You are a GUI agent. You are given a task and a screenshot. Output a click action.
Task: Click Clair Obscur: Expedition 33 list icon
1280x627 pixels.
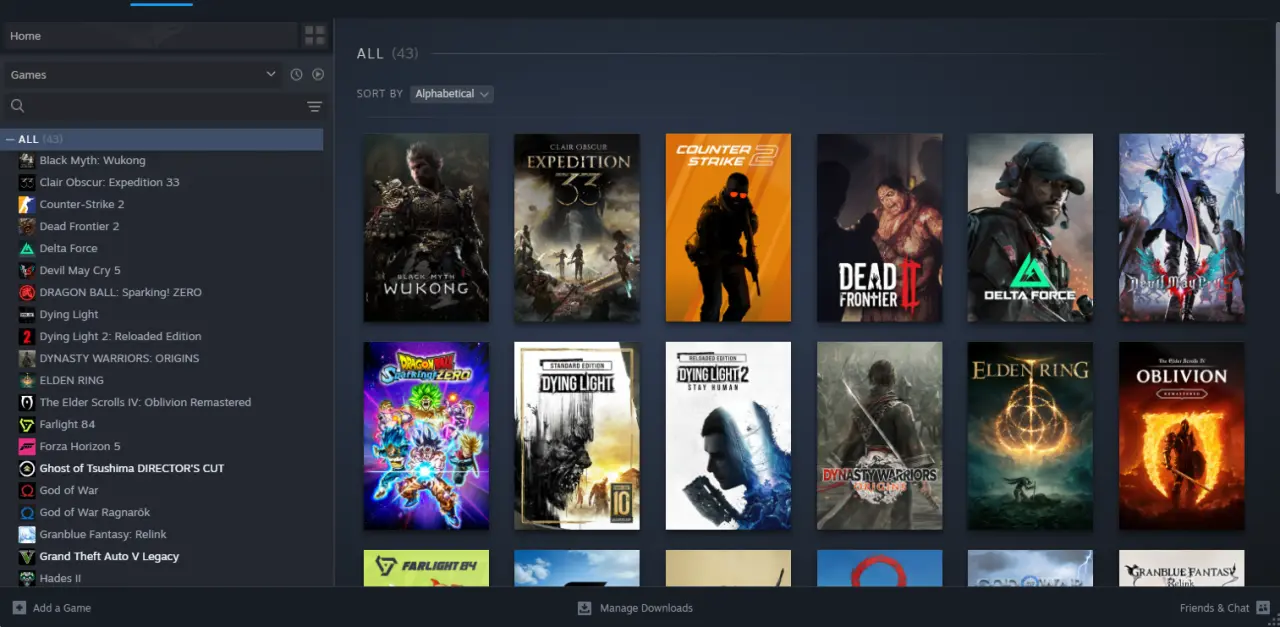[x=27, y=182]
